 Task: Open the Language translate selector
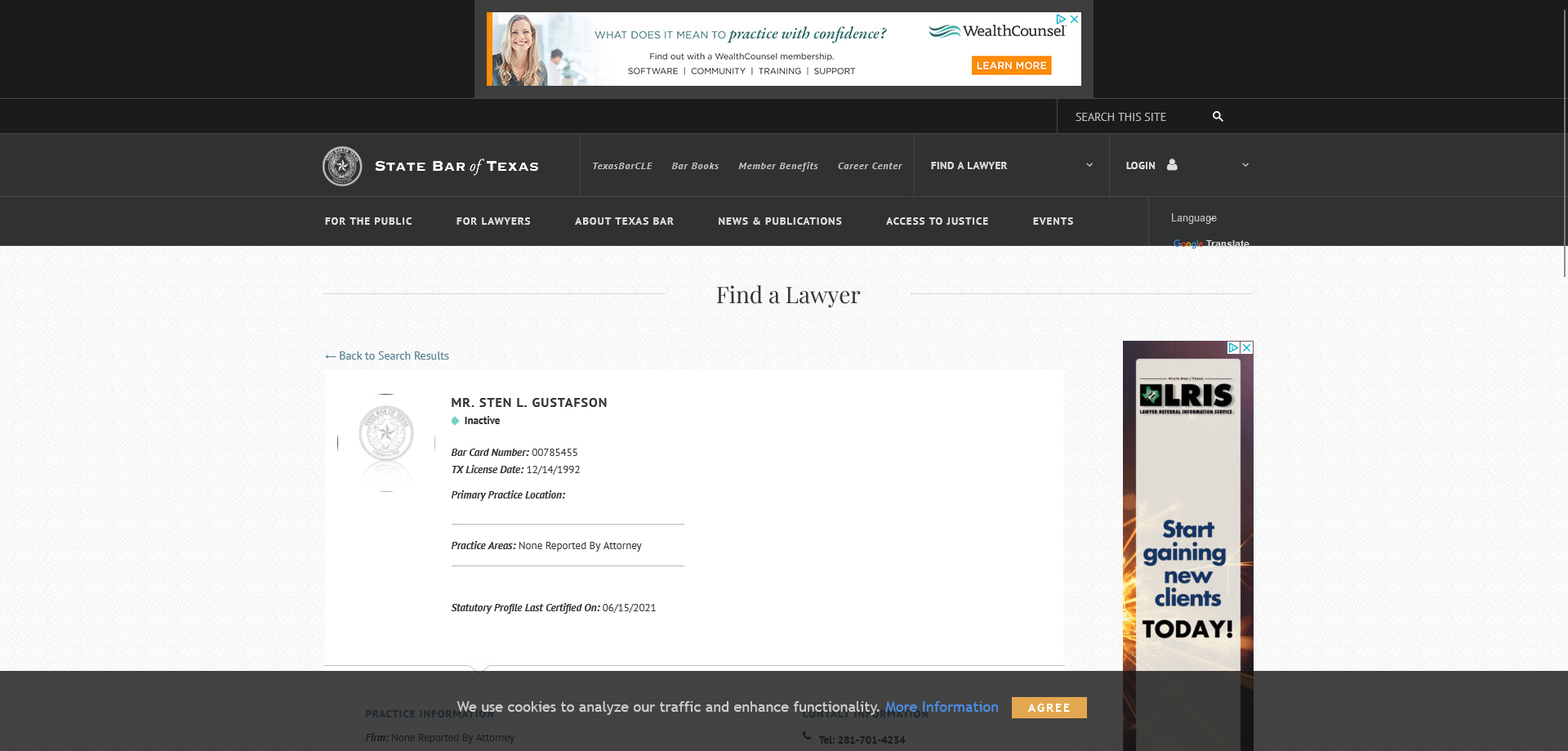1193,218
